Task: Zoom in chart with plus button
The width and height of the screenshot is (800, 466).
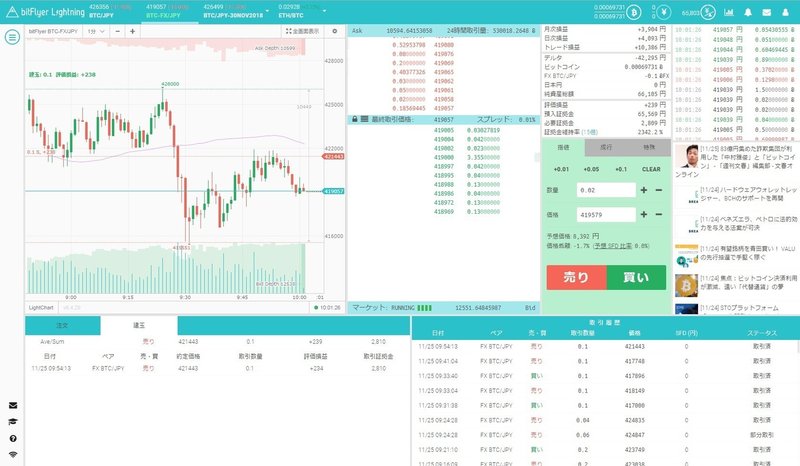Action: (x=133, y=31)
